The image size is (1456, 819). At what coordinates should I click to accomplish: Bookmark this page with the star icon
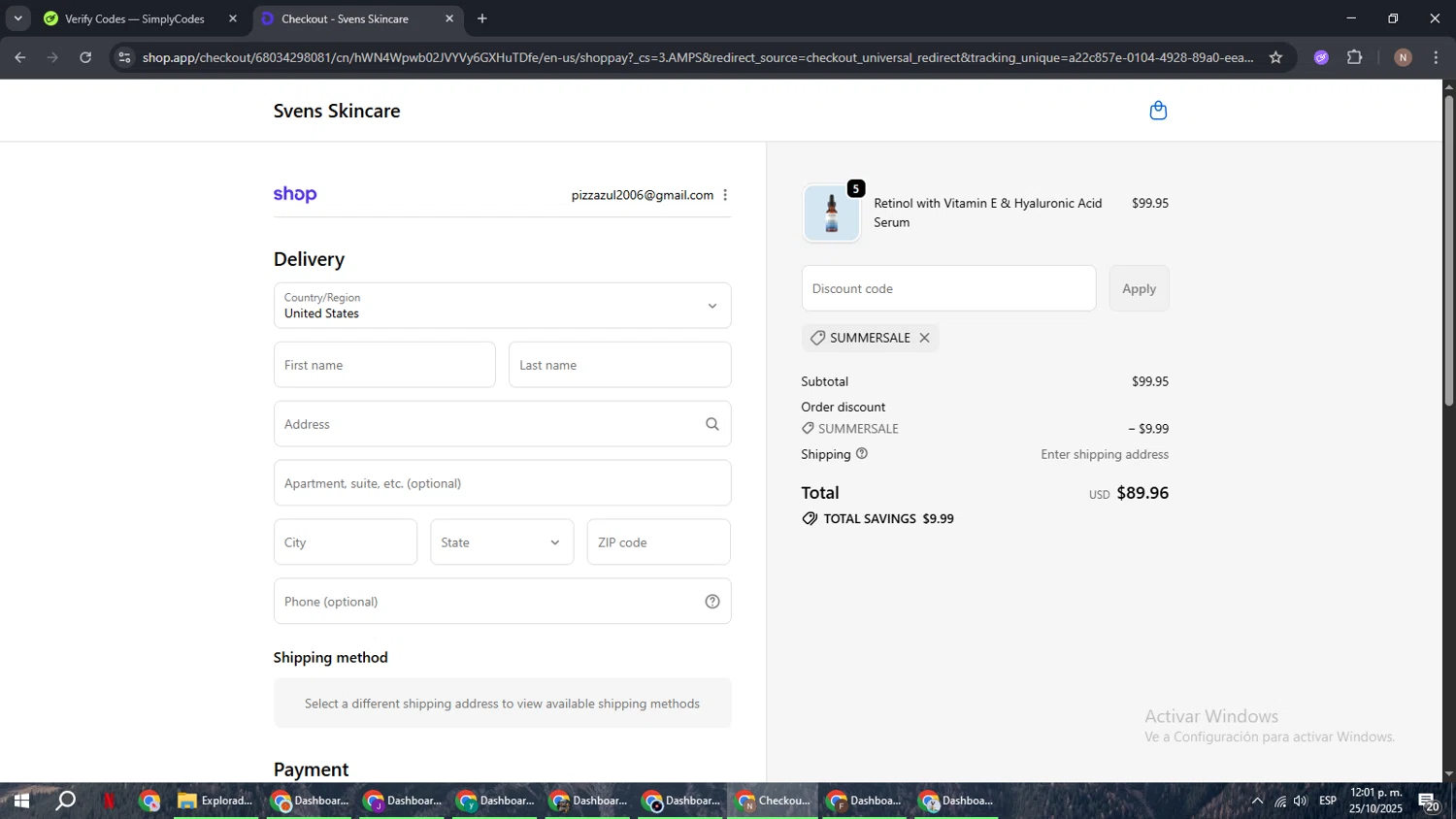[x=1275, y=57]
